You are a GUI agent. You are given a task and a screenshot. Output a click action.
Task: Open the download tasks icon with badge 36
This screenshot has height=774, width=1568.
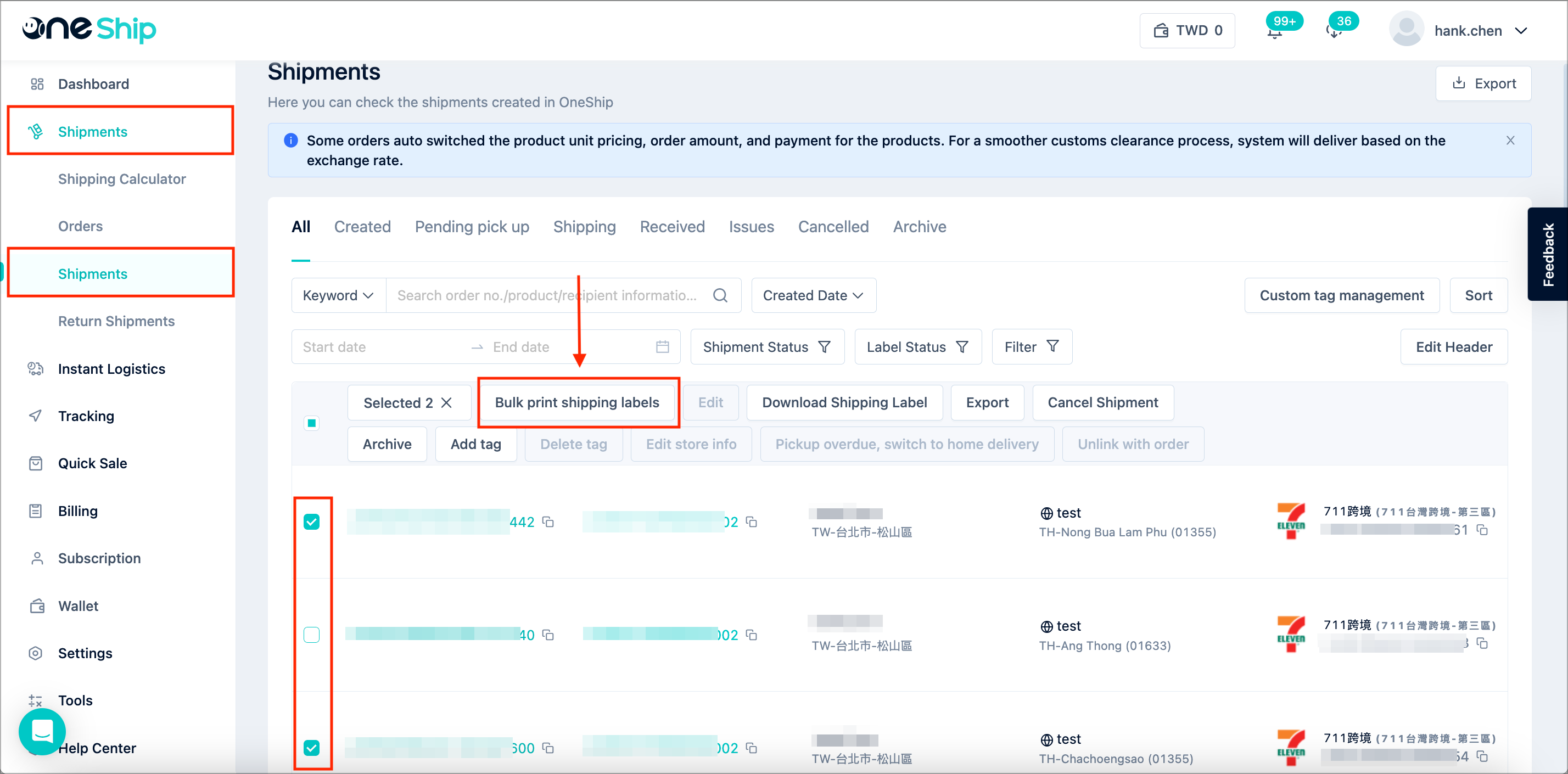click(1334, 32)
